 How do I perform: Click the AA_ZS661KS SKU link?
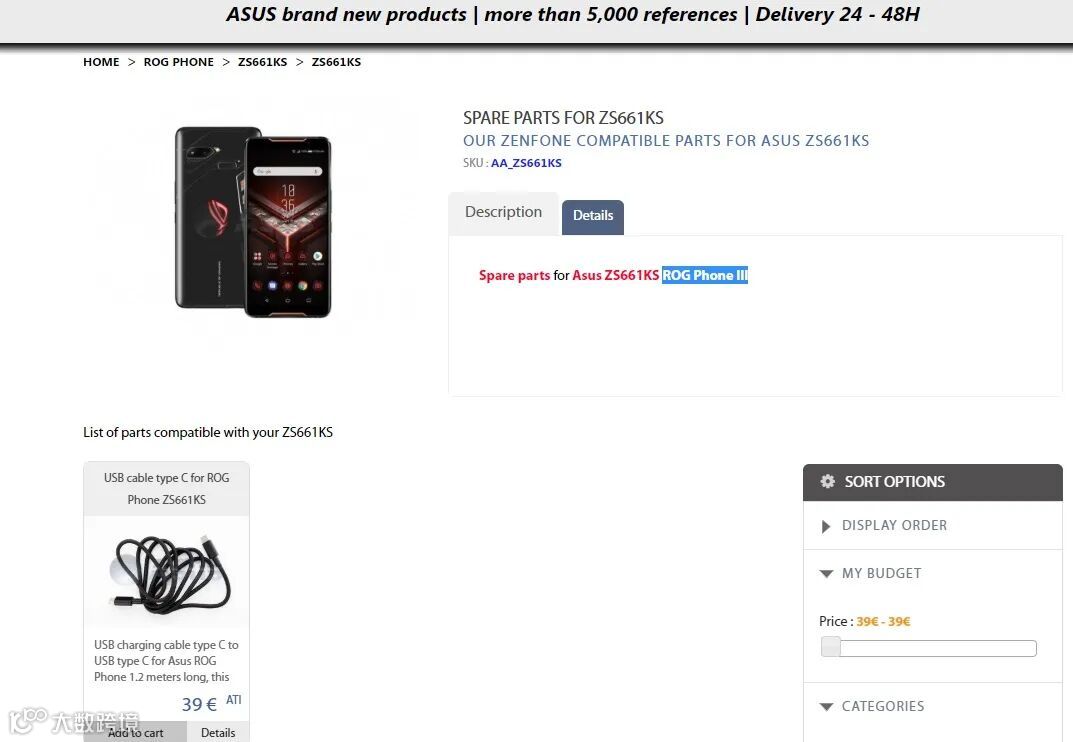526,163
